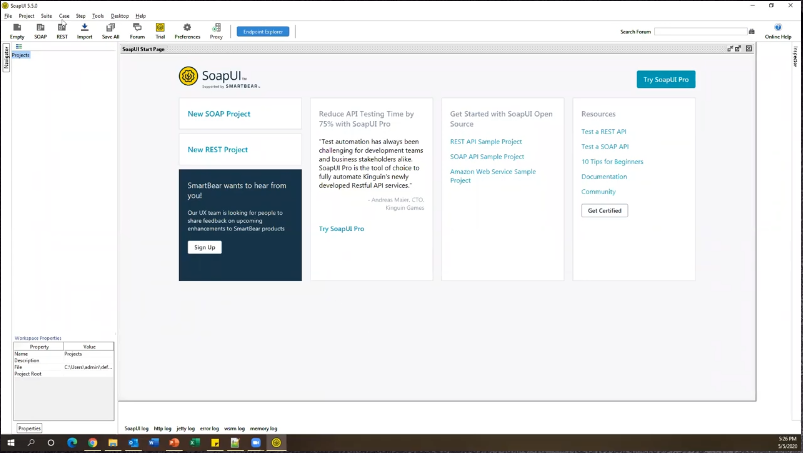Open Amazon Web Service Sample Project link
Image resolution: width=803 pixels, height=453 pixels.
pos(493,176)
